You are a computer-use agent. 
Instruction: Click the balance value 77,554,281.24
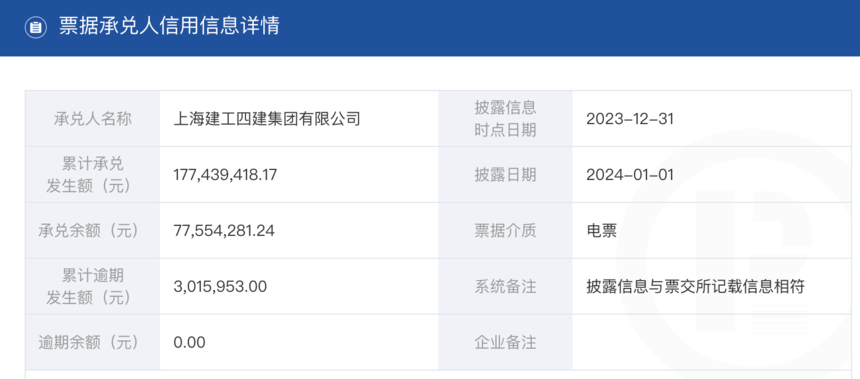click(x=224, y=231)
